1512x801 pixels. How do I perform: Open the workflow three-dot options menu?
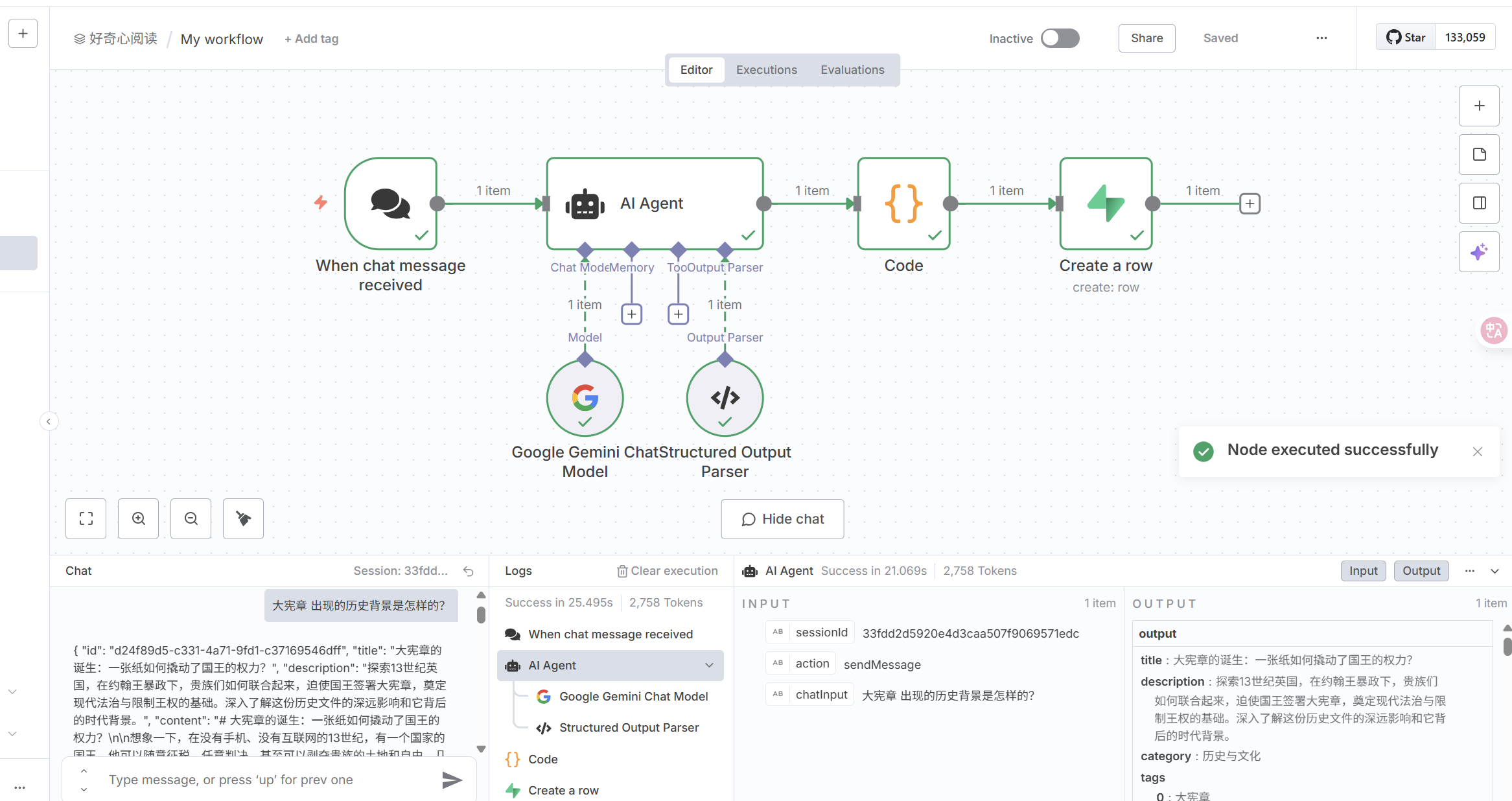coord(1321,38)
